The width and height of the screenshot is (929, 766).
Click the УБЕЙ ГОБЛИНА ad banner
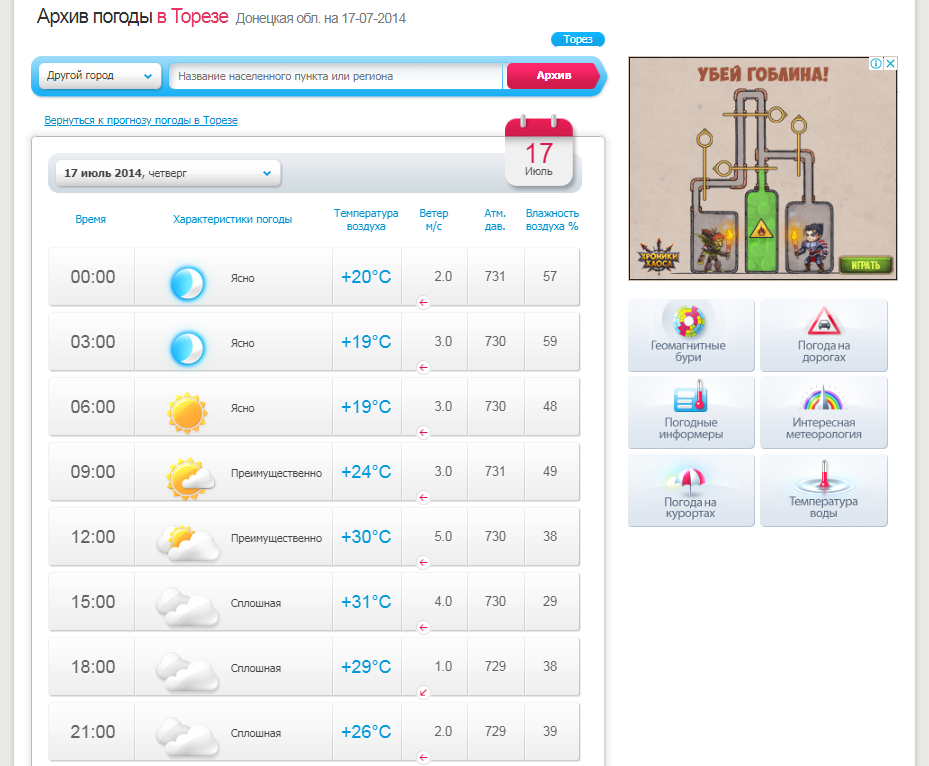(763, 168)
